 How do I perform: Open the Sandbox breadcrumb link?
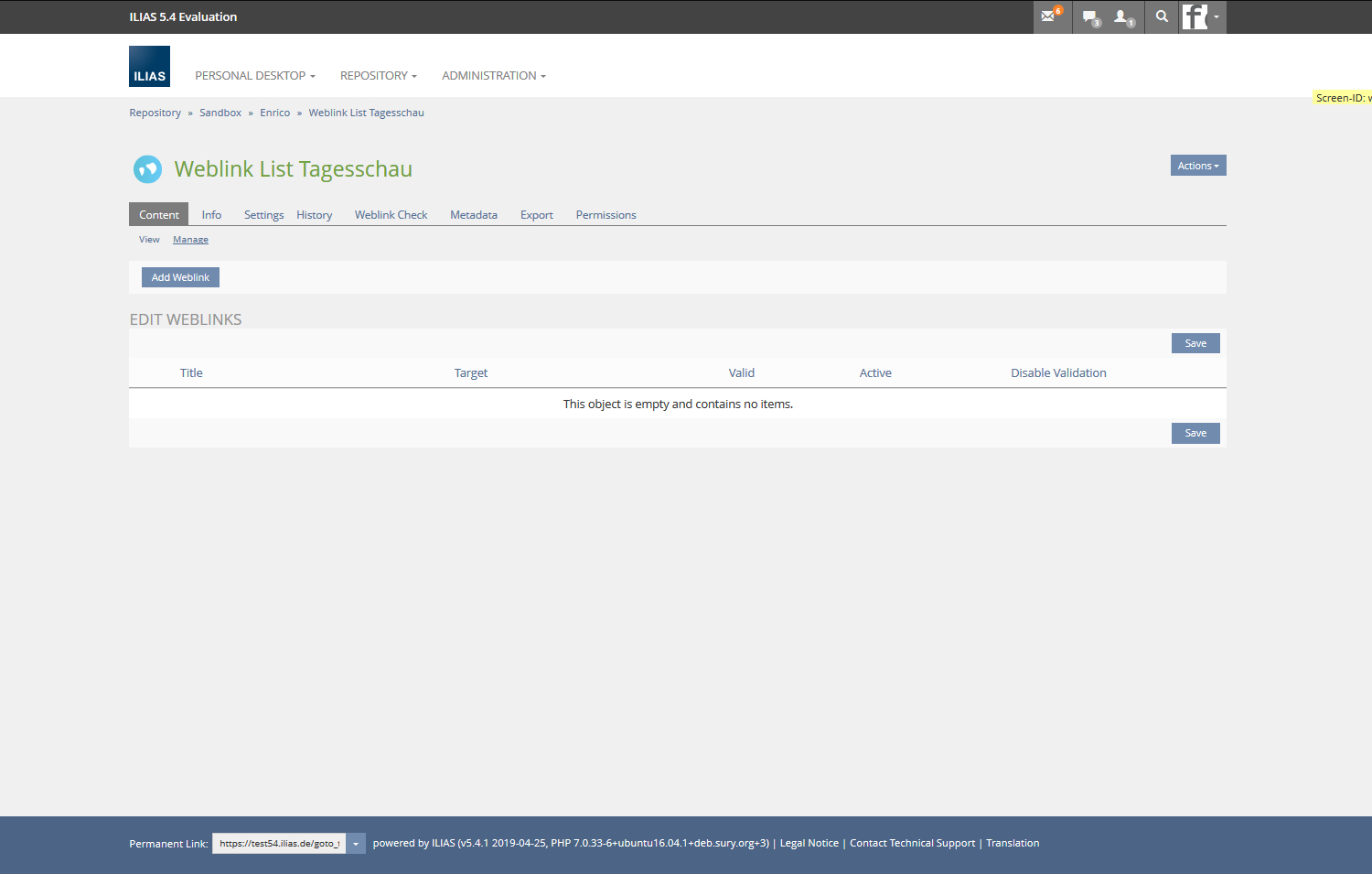click(x=220, y=113)
